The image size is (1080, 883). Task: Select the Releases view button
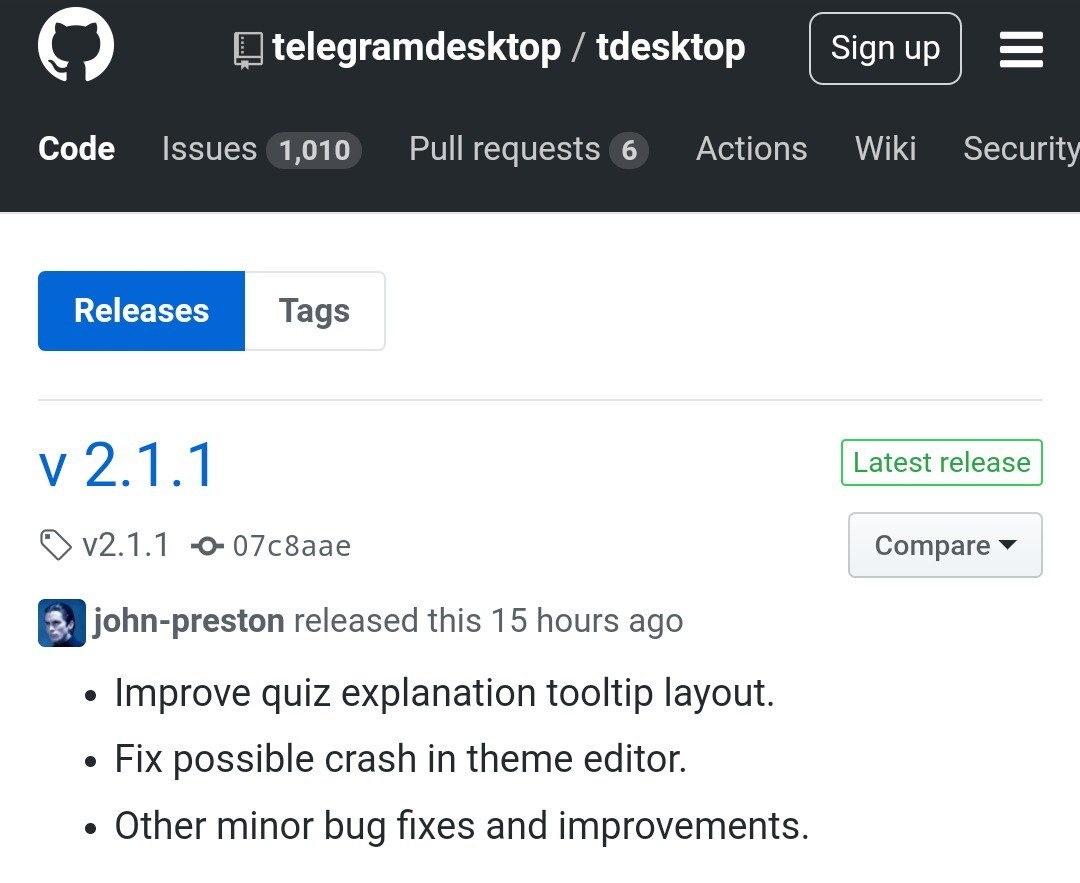pos(141,311)
